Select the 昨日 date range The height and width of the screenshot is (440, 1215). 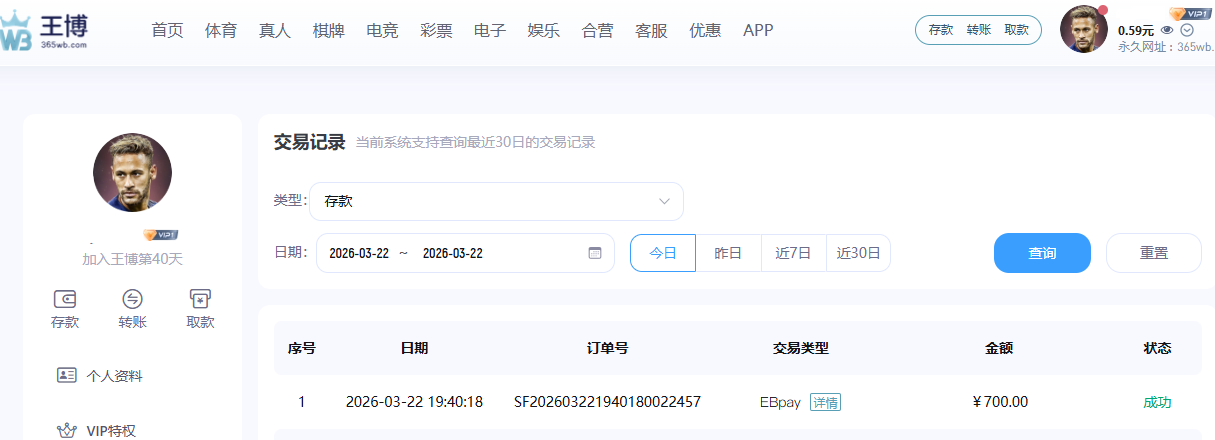point(728,253)
